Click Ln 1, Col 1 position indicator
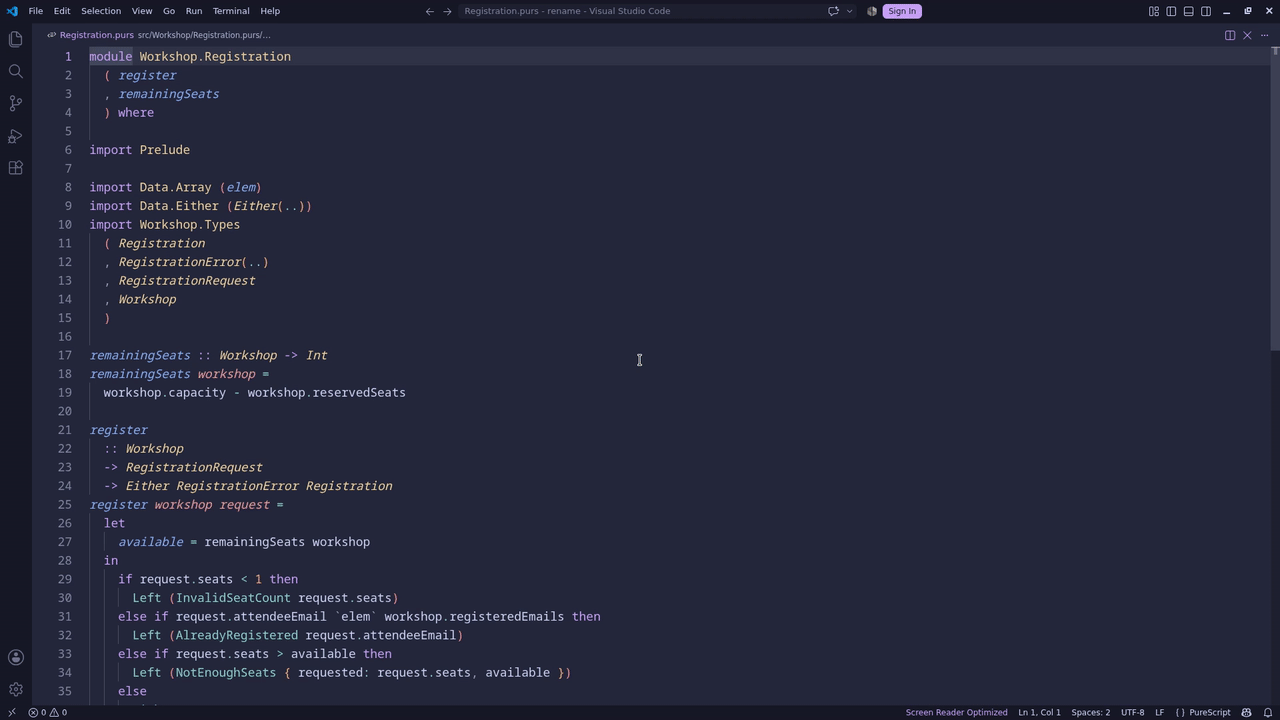This screenshot has width=1280, height=720. pos(1039,712)
